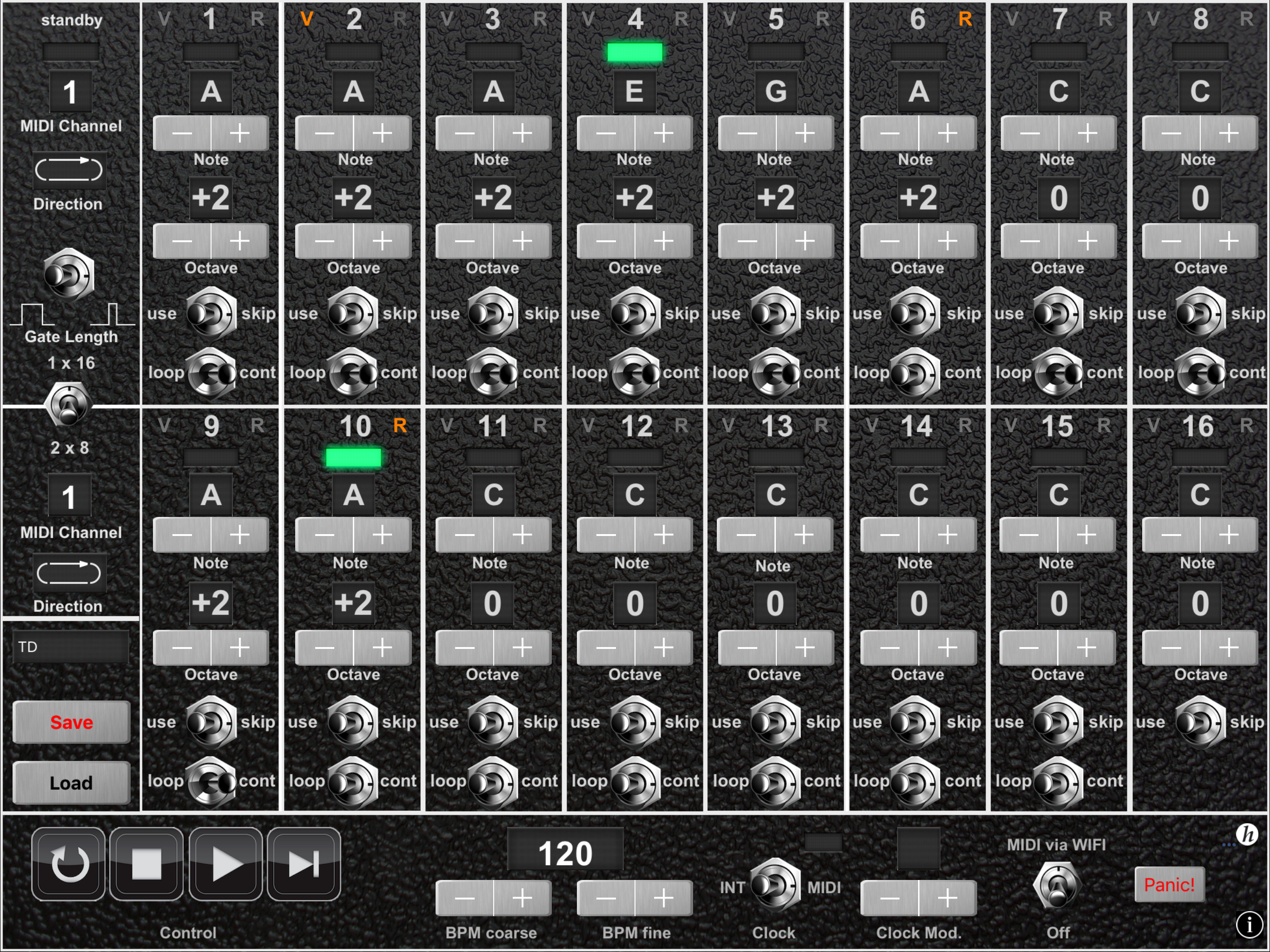Image resolution: width=1270 pixels, height=952 pixels.
Task: Click the TD preset name field
Action: 71,647
